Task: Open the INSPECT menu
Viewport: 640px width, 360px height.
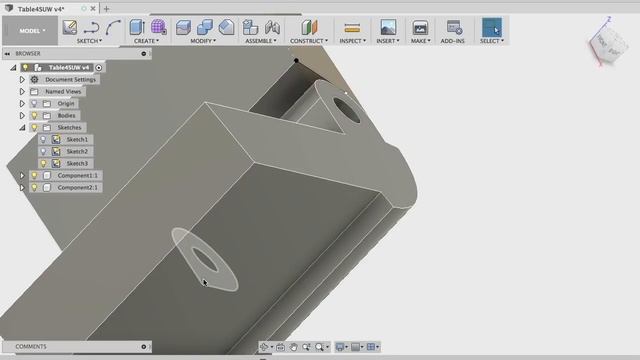Action: pyautogui.click(x=353, y=41)
